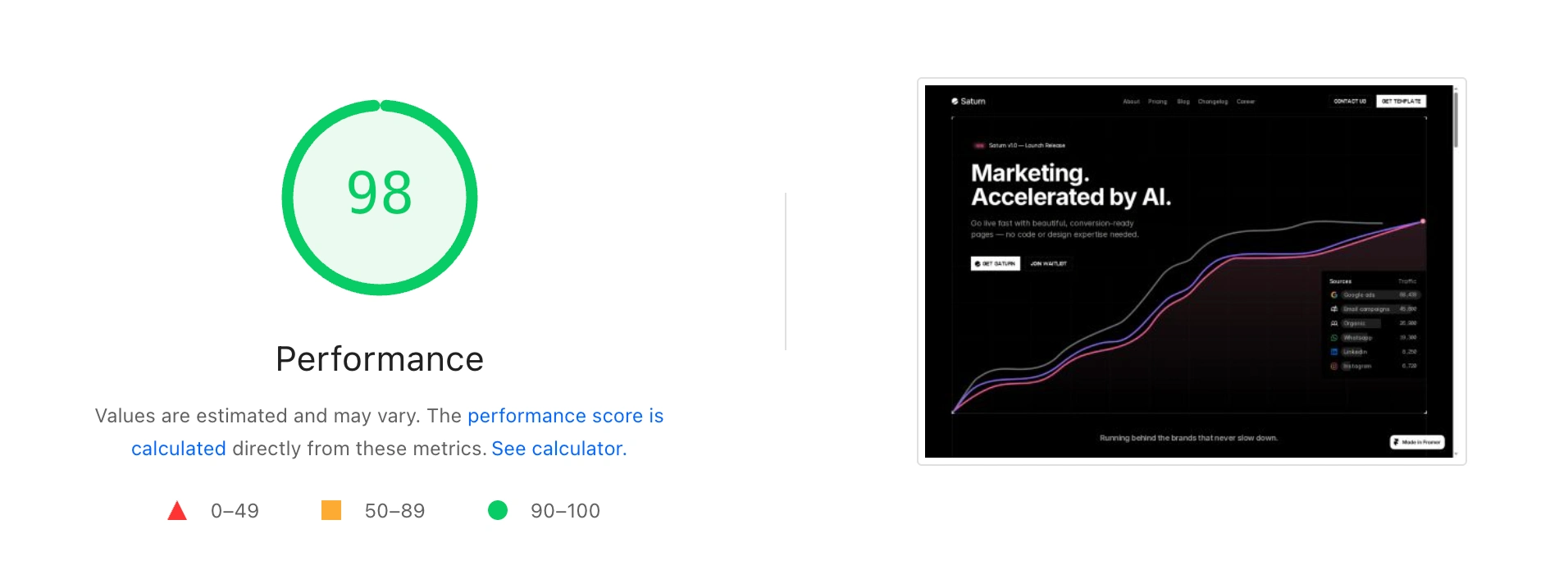Viewport: 1568px width, 561px height.
Task: Click the Saturn logo in the page screenshot
Action: pyautogui.click(x=969, y=102)
